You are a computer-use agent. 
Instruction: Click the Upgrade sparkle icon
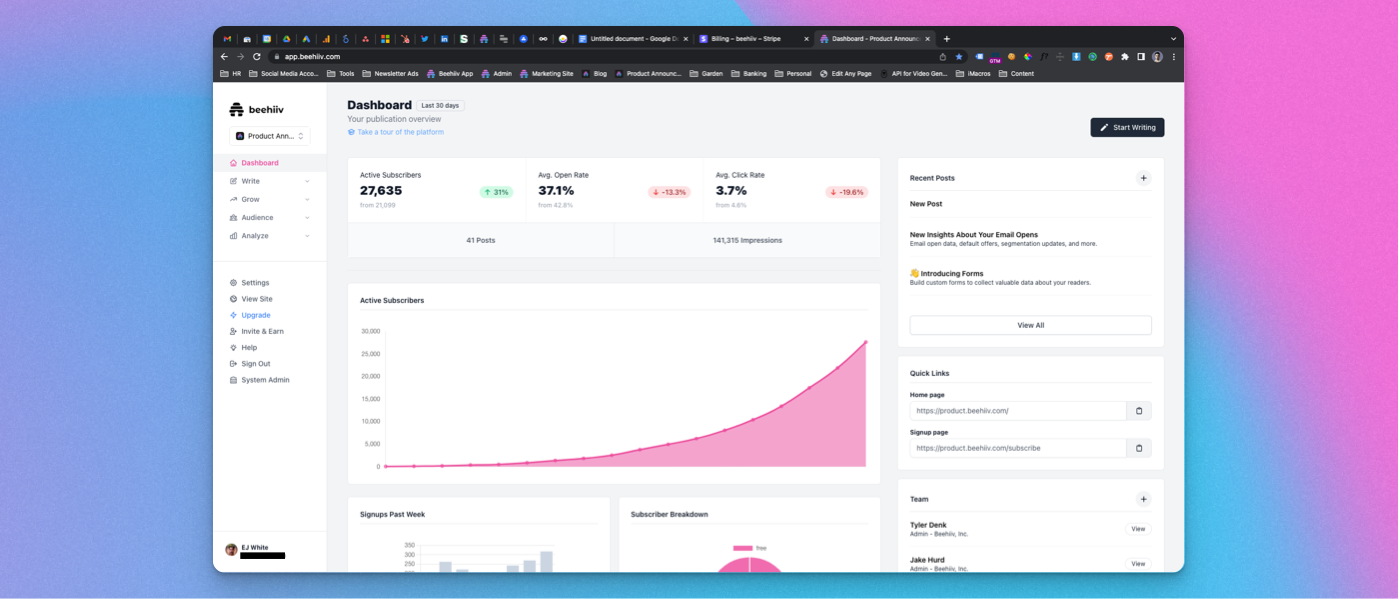point(233,315)
